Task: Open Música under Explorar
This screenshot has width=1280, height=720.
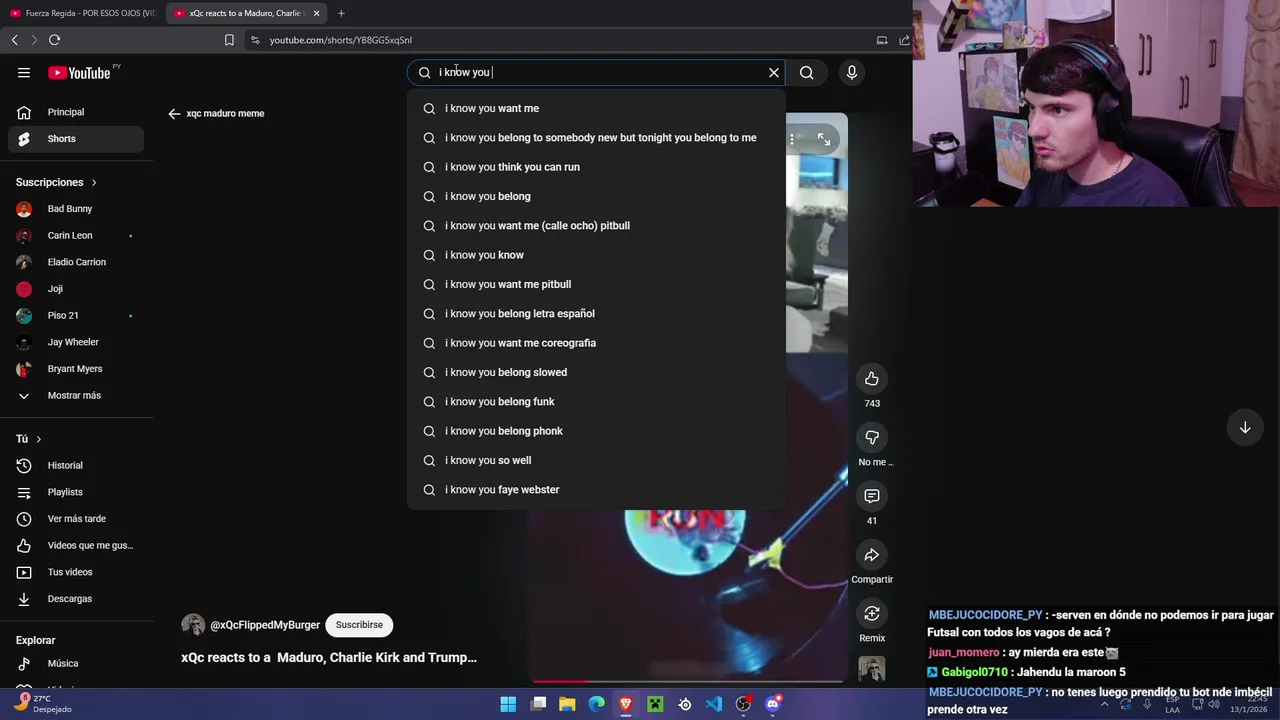Action: 76,663
